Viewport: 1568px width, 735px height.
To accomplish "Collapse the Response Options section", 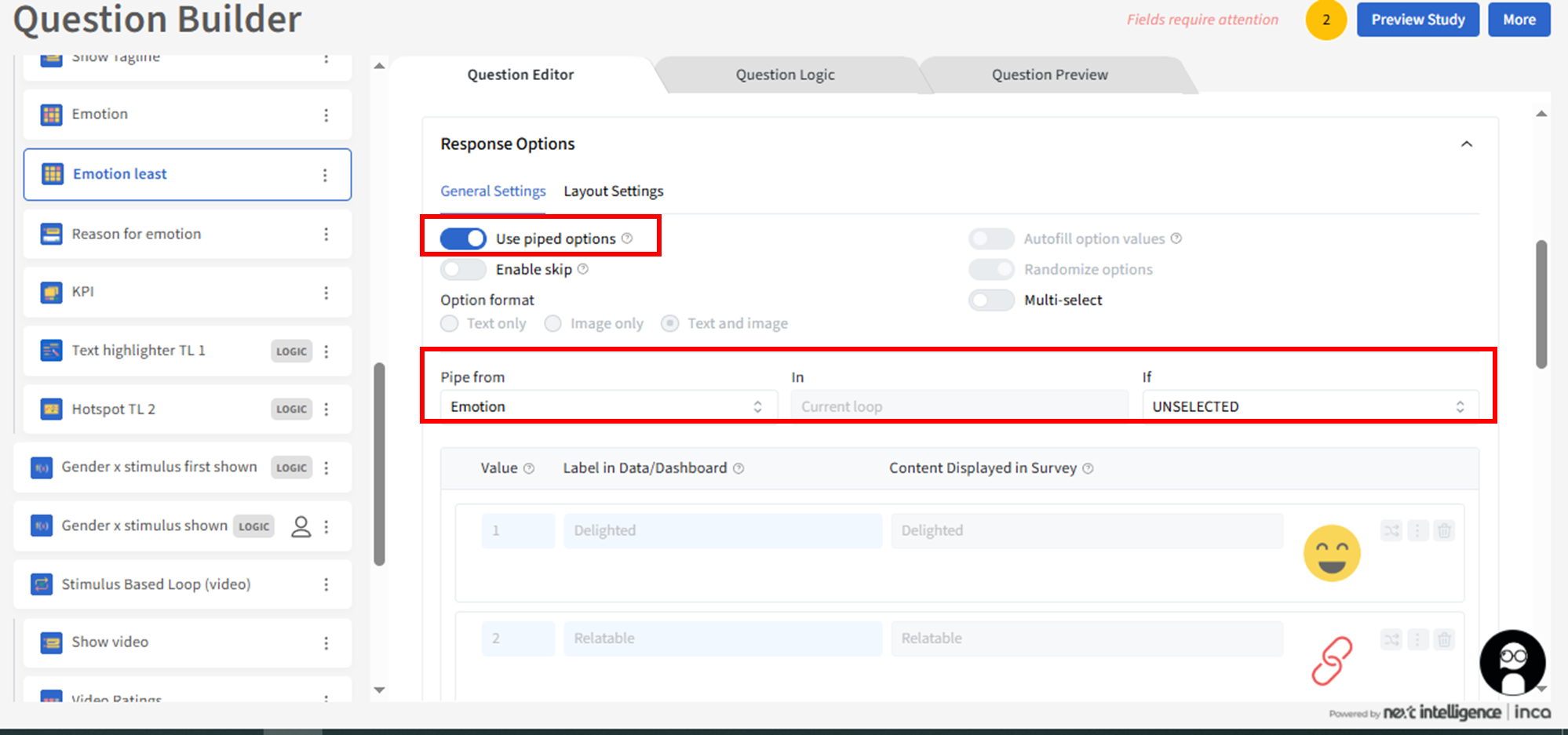I will [1466, 144].
